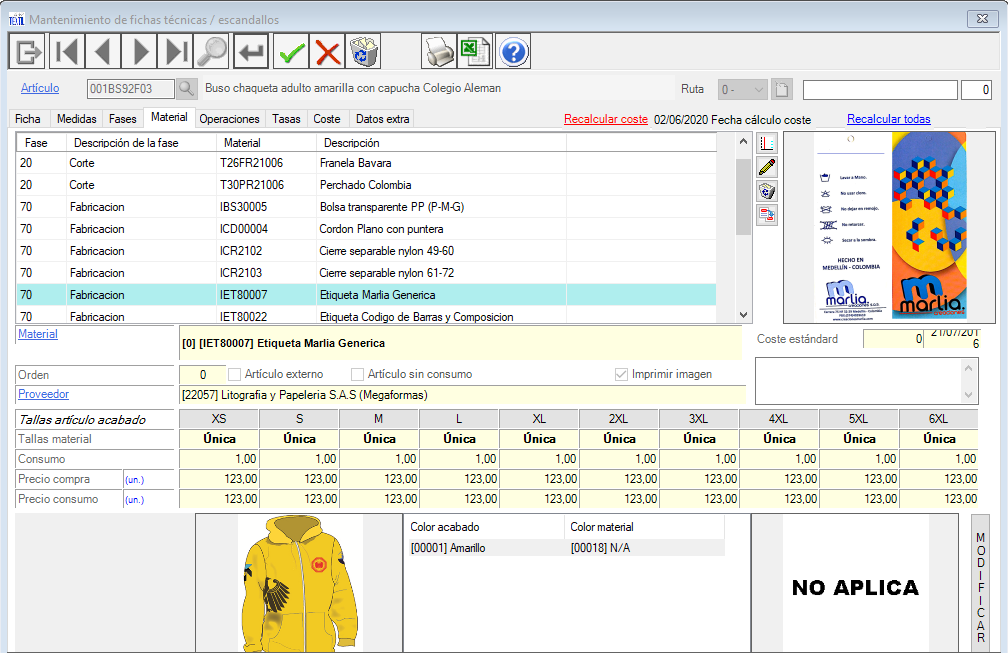Screen dimensions: 1008x653
Task: Open the Ruta dropdown
Action: point(742,90)
